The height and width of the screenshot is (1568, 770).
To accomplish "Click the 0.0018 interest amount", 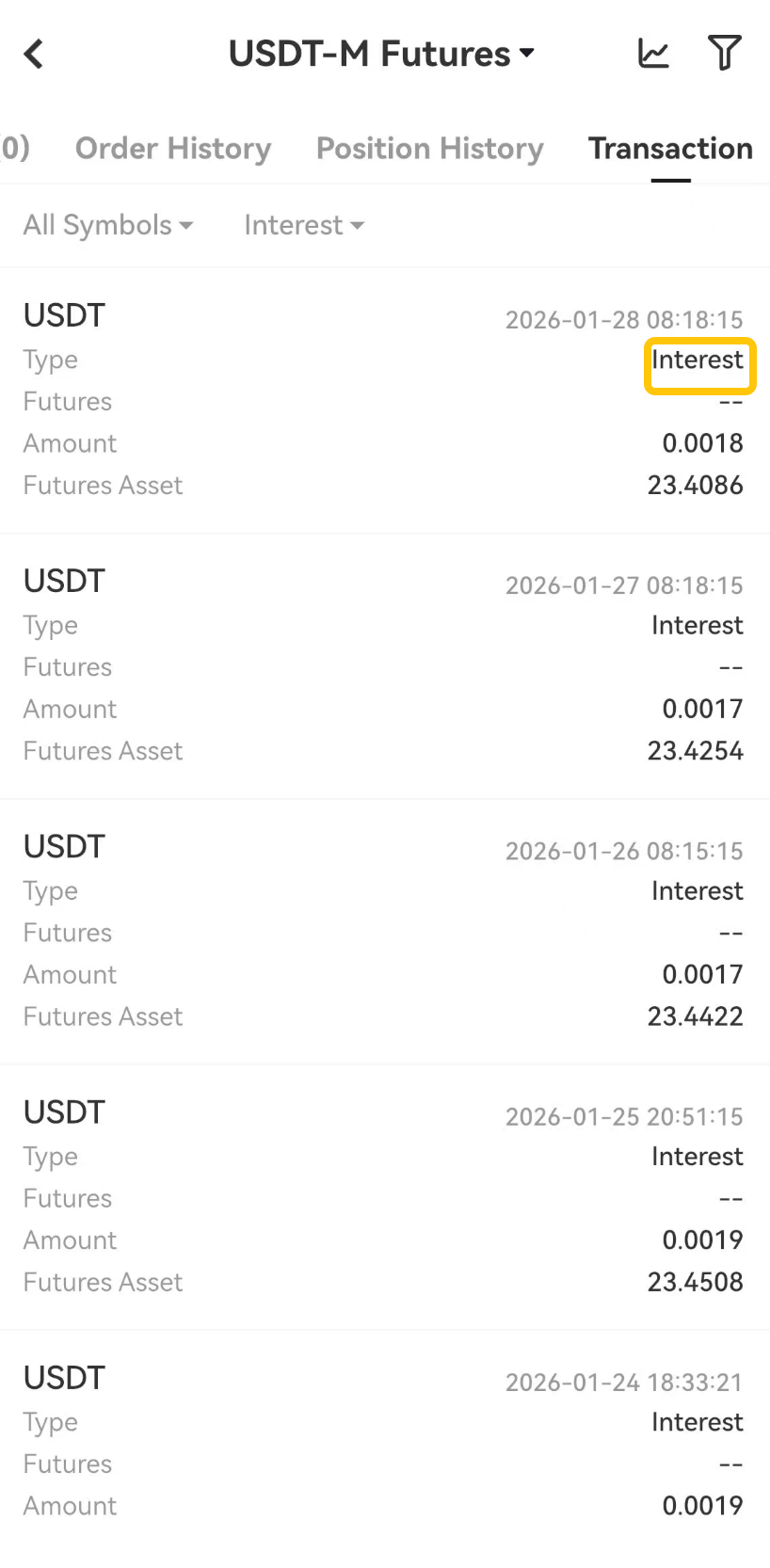I will (702, 443).
